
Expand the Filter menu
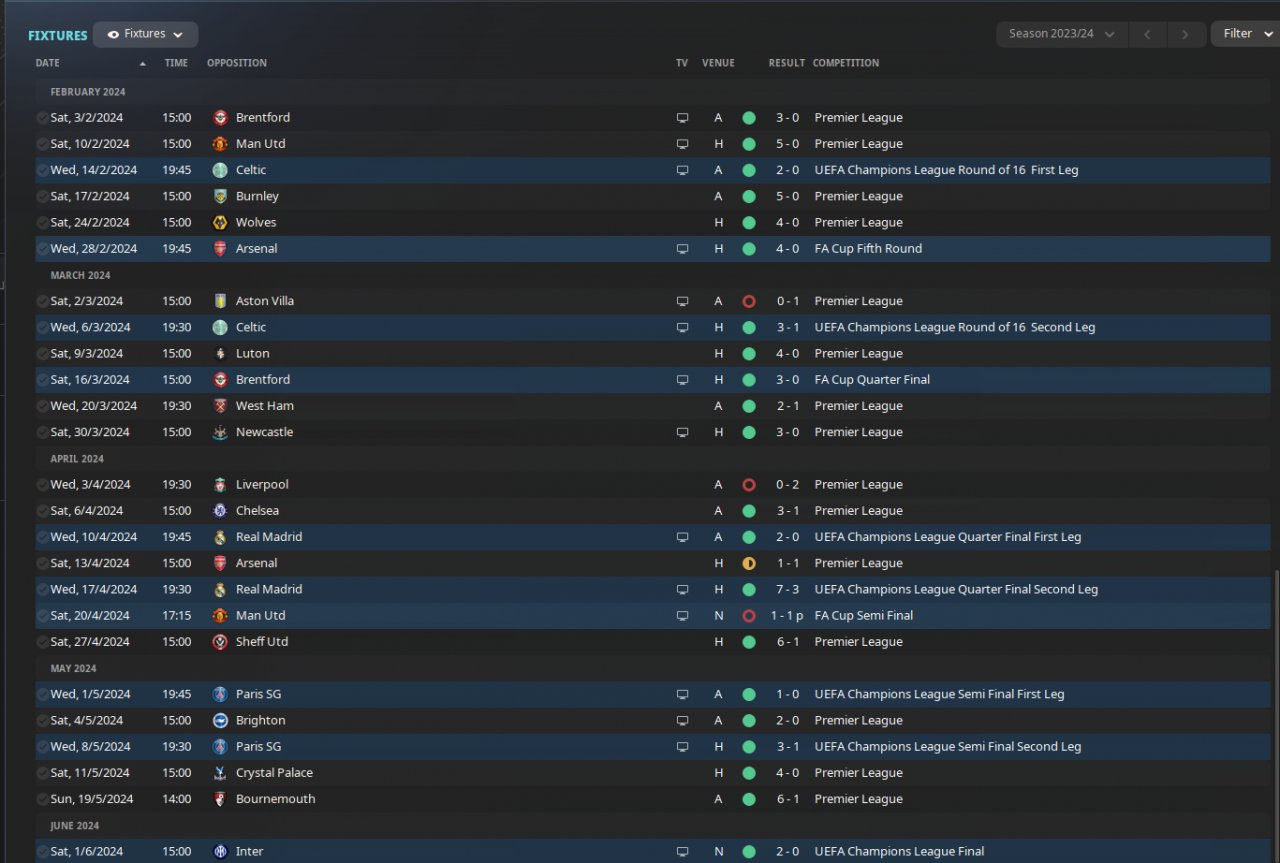1245,34
